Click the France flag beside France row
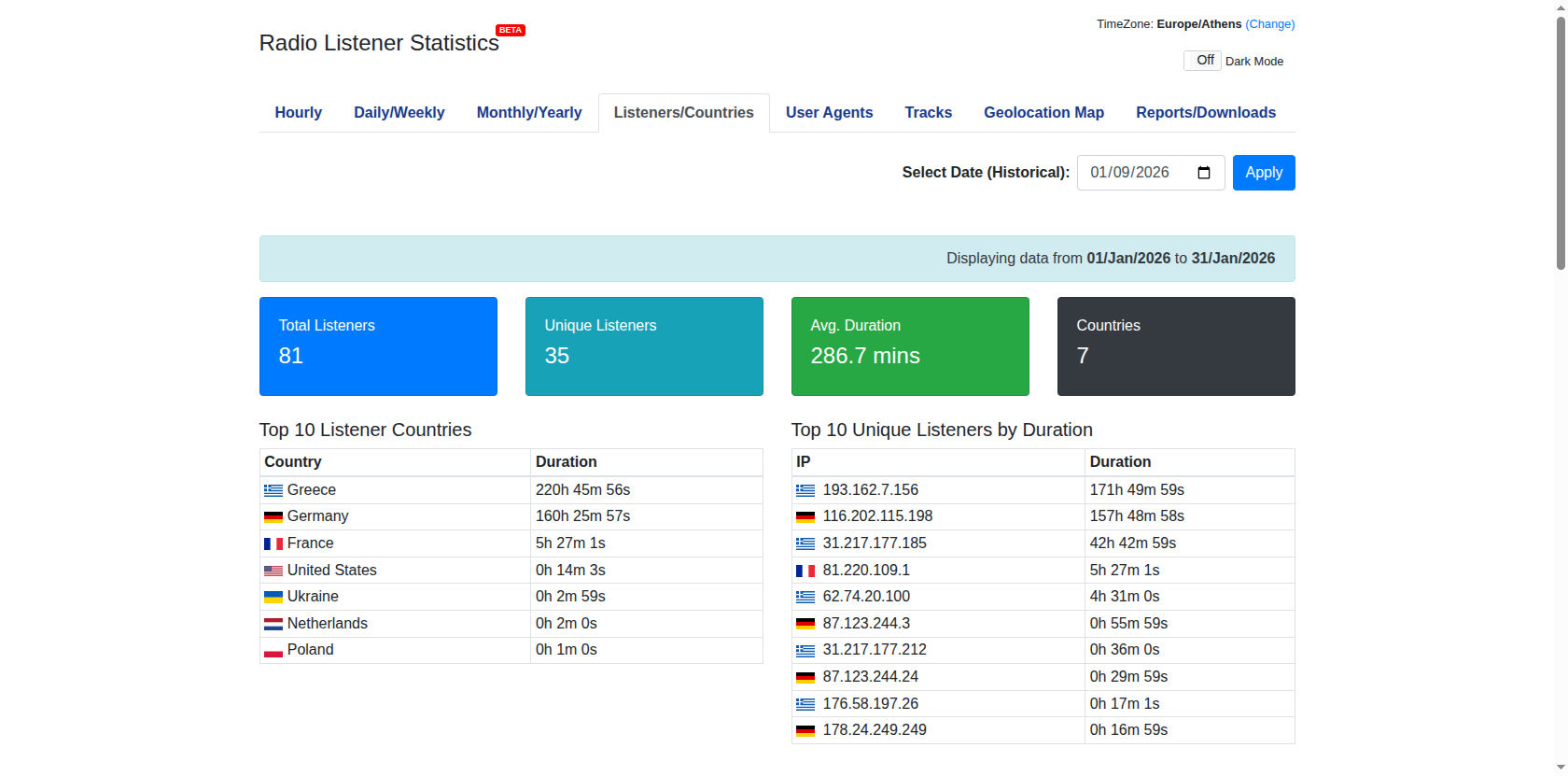The image size is (1568, 776). click(273, 543)
